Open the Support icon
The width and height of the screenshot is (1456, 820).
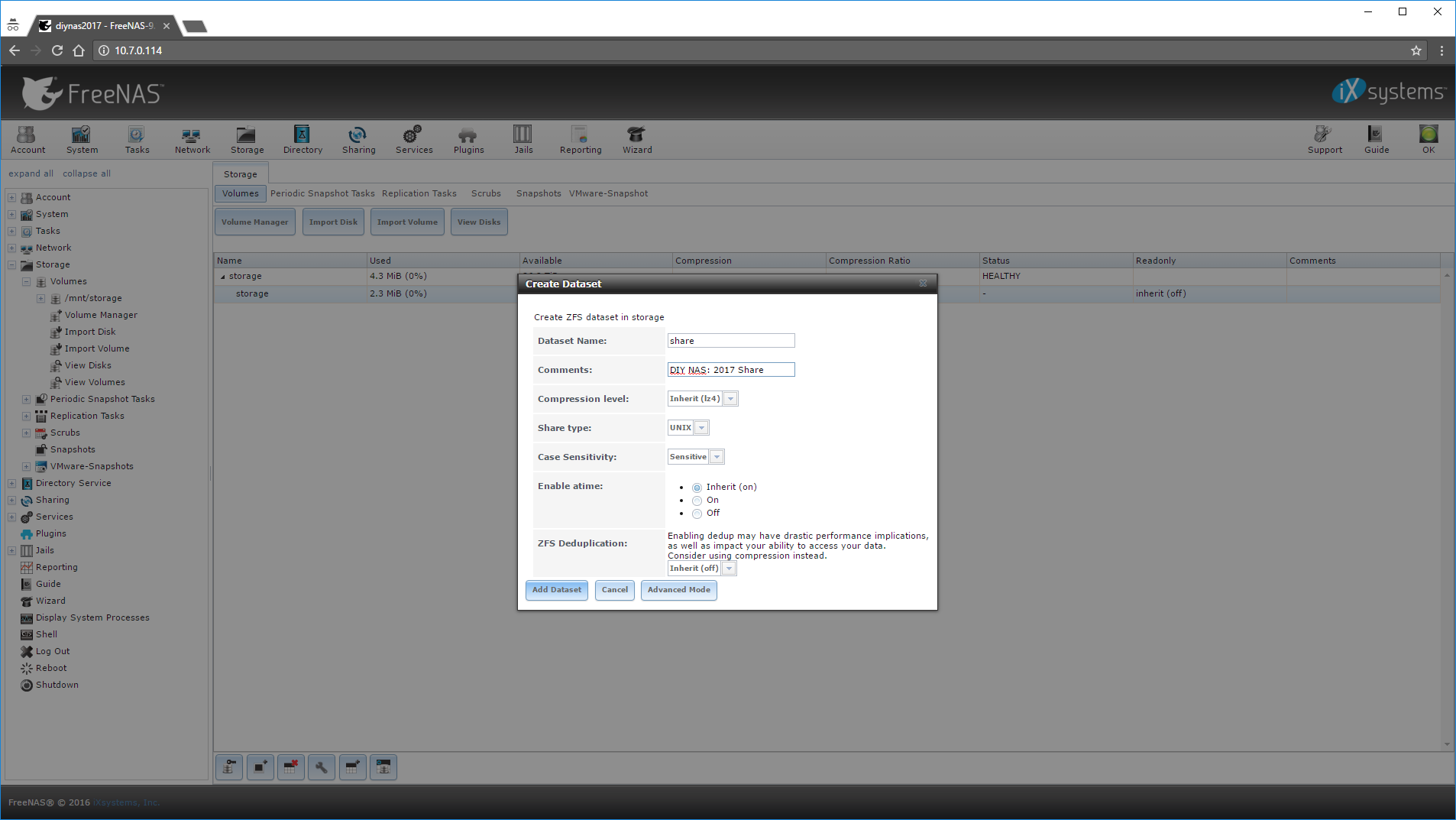point(1324,140)
